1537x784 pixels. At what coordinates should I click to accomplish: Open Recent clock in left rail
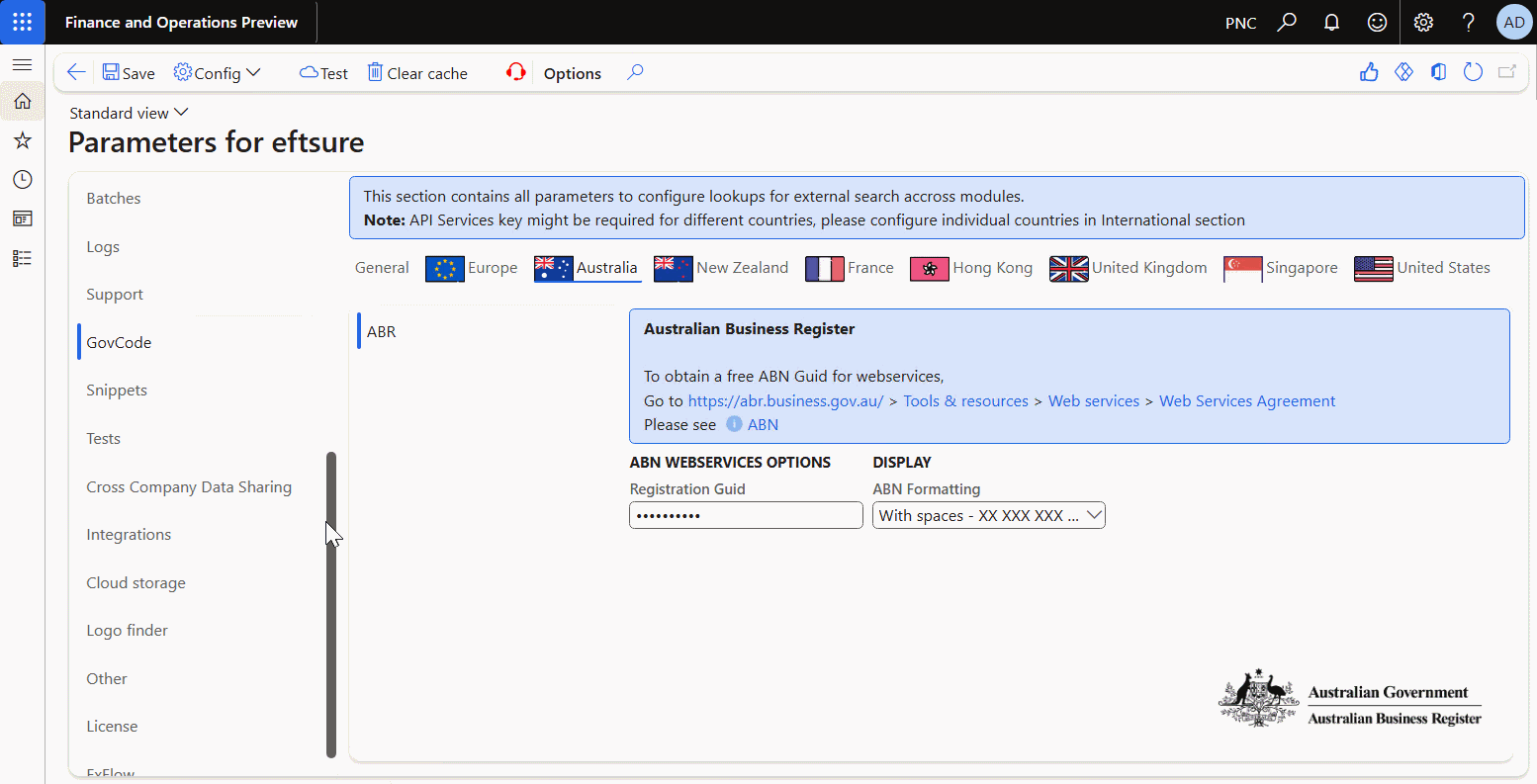pos(22,179)
